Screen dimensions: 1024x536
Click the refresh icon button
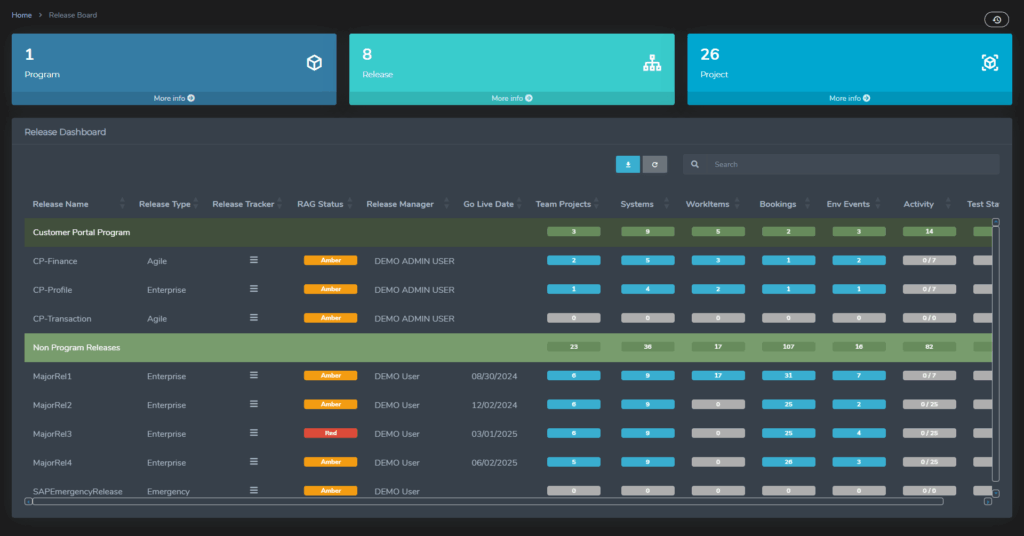(x=655, y=164)
